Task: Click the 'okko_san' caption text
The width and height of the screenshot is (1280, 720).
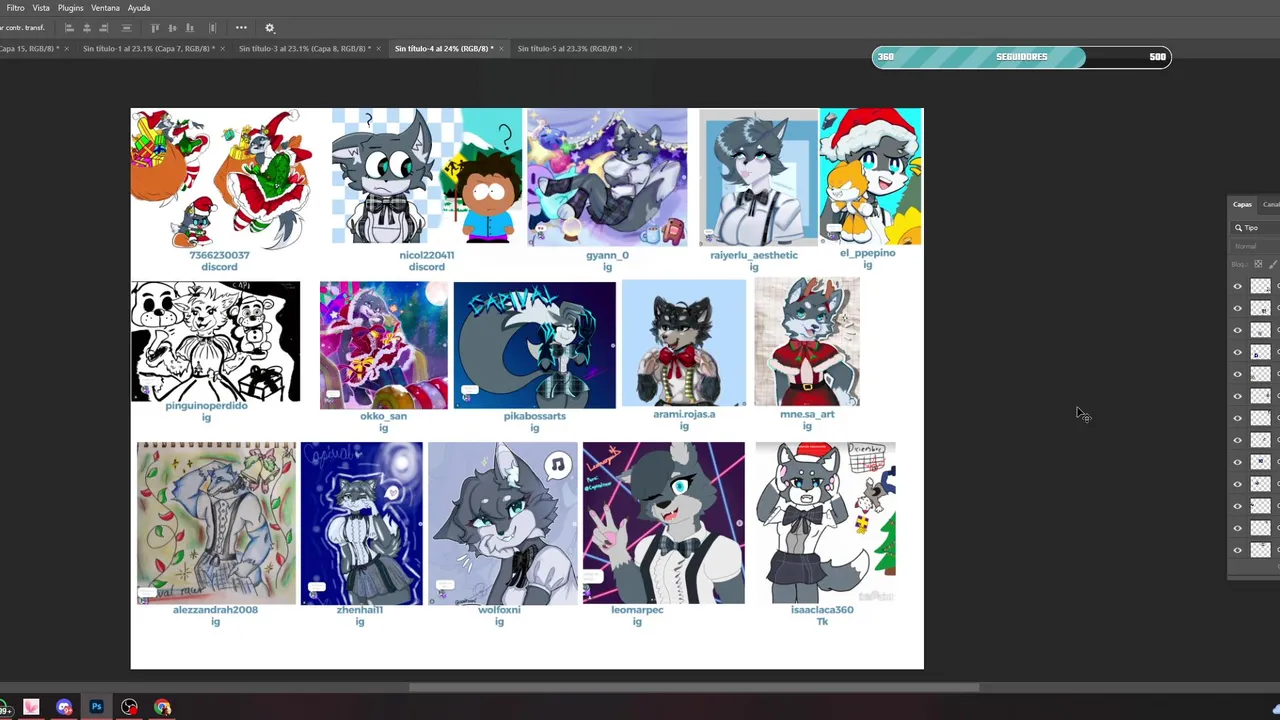Action: point(383,416)
